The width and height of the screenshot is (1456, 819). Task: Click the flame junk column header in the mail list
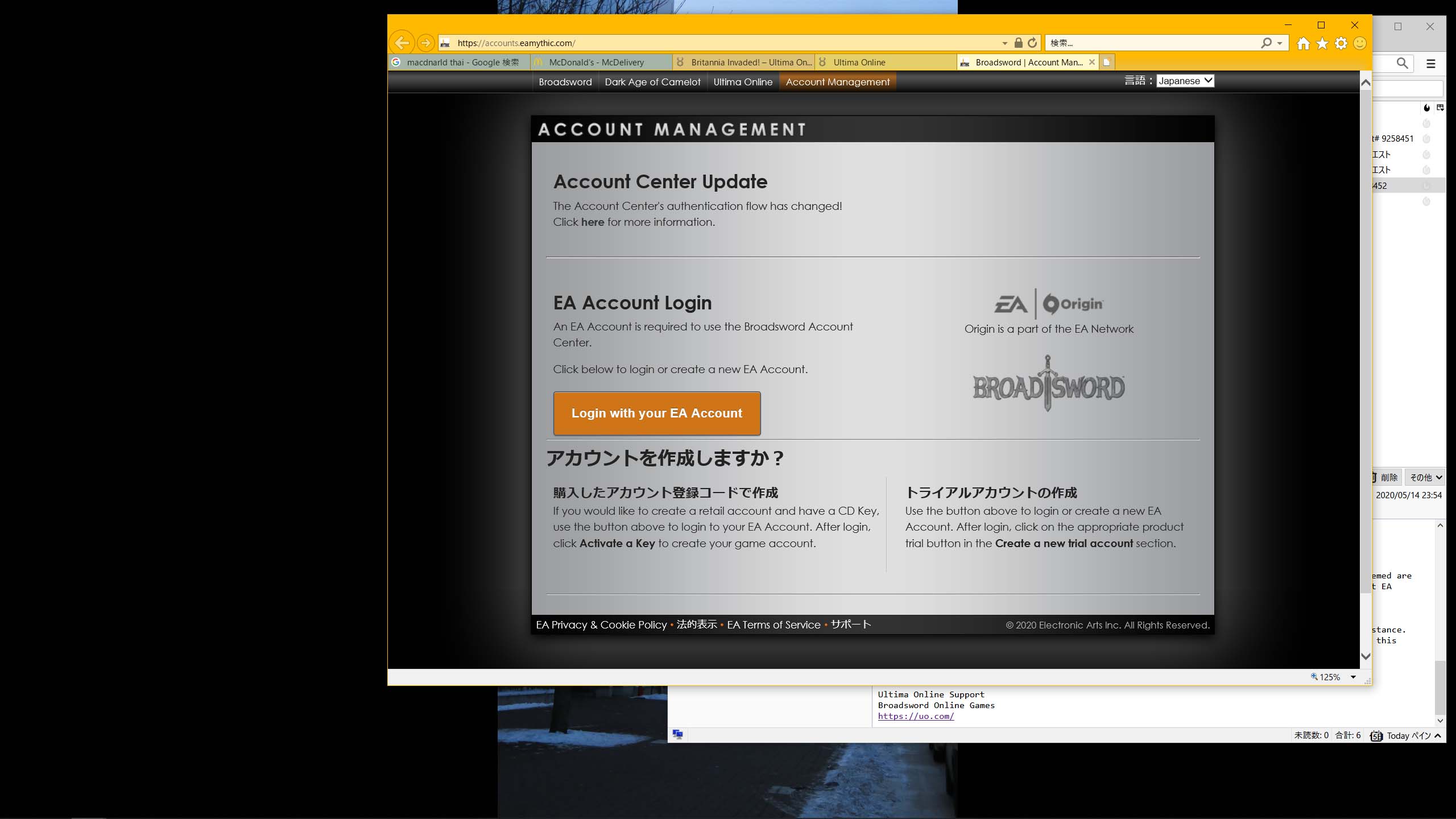[1426, 107]
